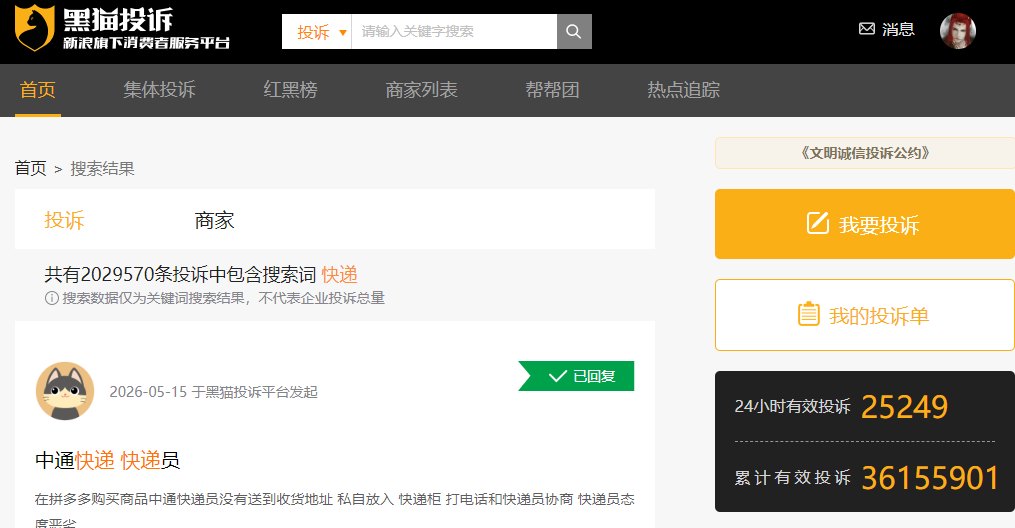Click the cat avatar of the complaint poster
The width and height of the screenshot is (1015, 528).
tap(65, 391)
